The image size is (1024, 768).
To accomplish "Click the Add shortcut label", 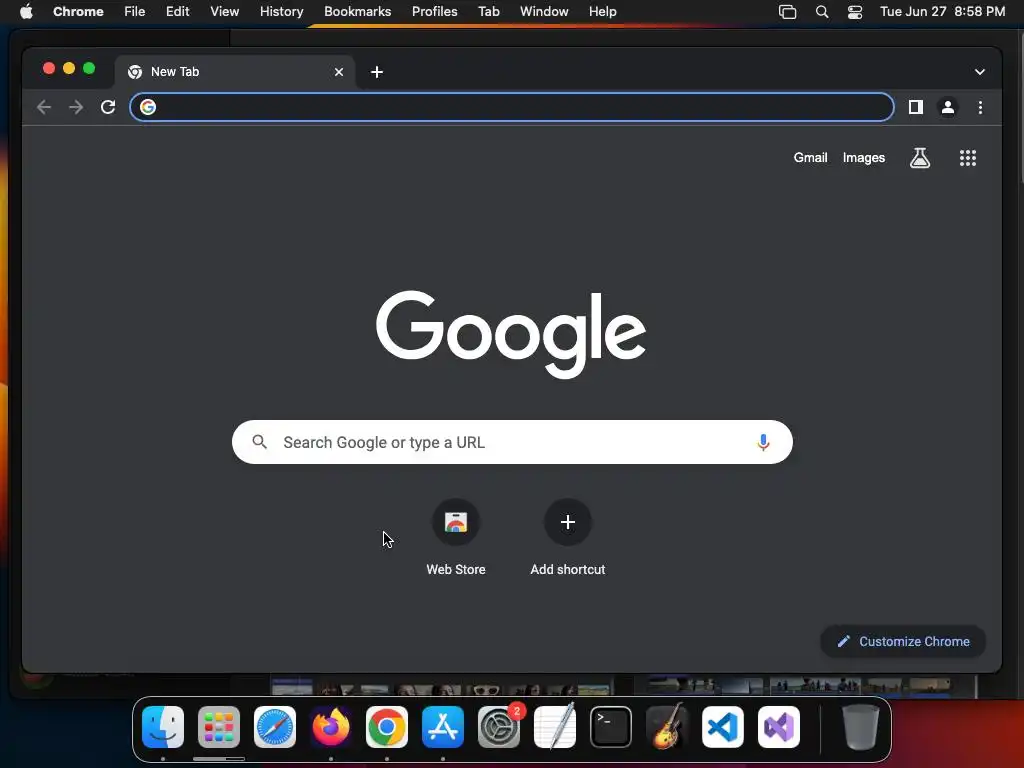I will tap(568, 569).
